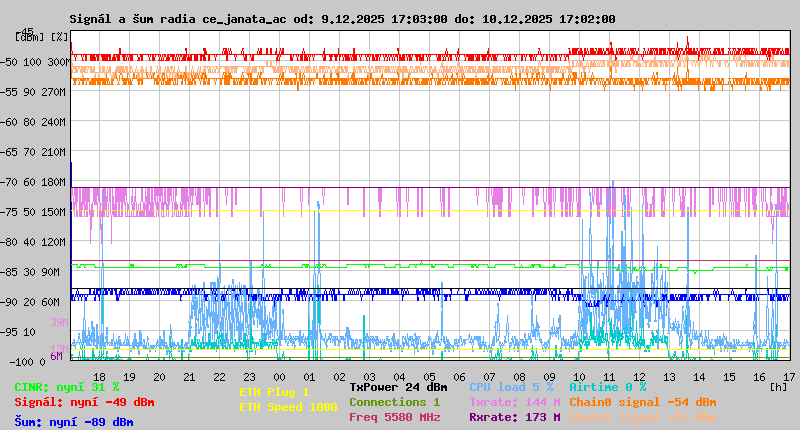Click the Txrate 144 M label
The height and width of the screenshot is (430, 800).
click(514, 402)
